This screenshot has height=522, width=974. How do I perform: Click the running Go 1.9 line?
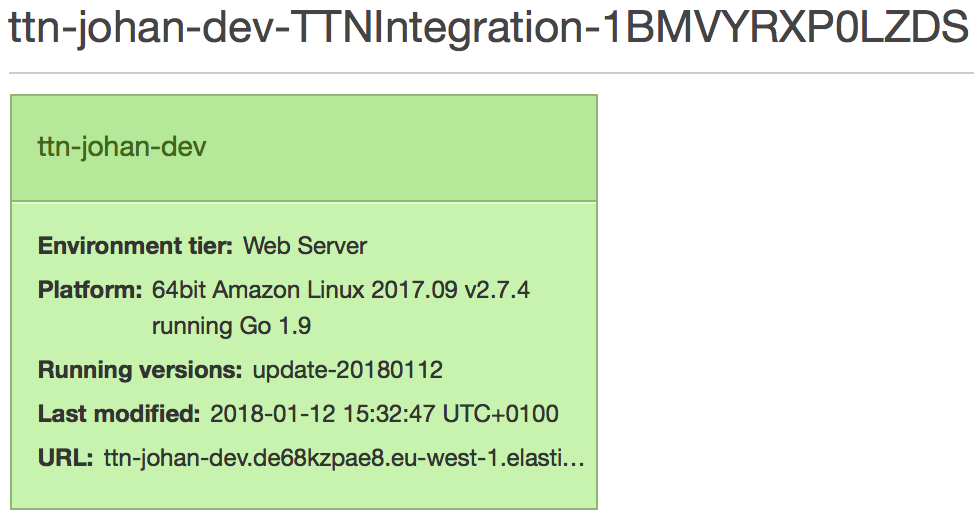[x=232, y=326]
